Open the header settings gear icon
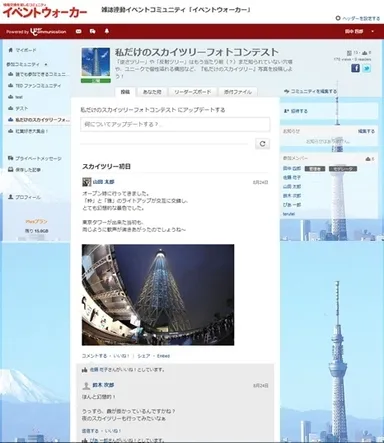 coord(338,18)
